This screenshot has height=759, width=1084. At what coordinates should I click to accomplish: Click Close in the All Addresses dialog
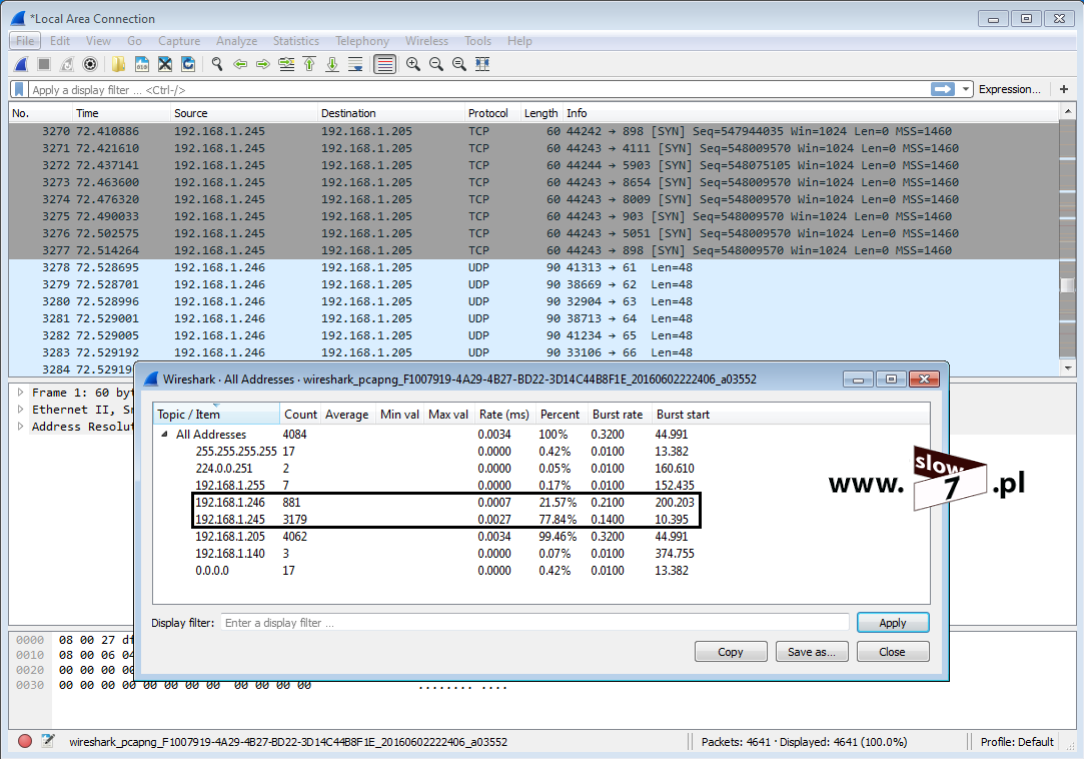point(893,652)
